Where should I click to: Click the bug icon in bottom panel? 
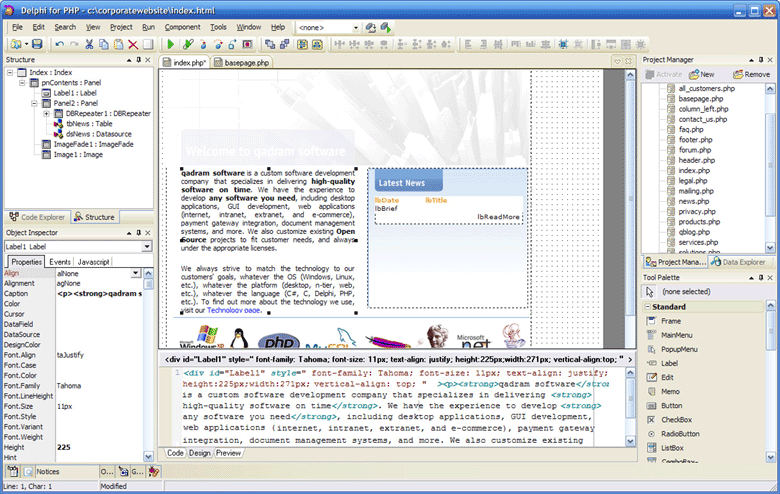click(x=154, y=471)
